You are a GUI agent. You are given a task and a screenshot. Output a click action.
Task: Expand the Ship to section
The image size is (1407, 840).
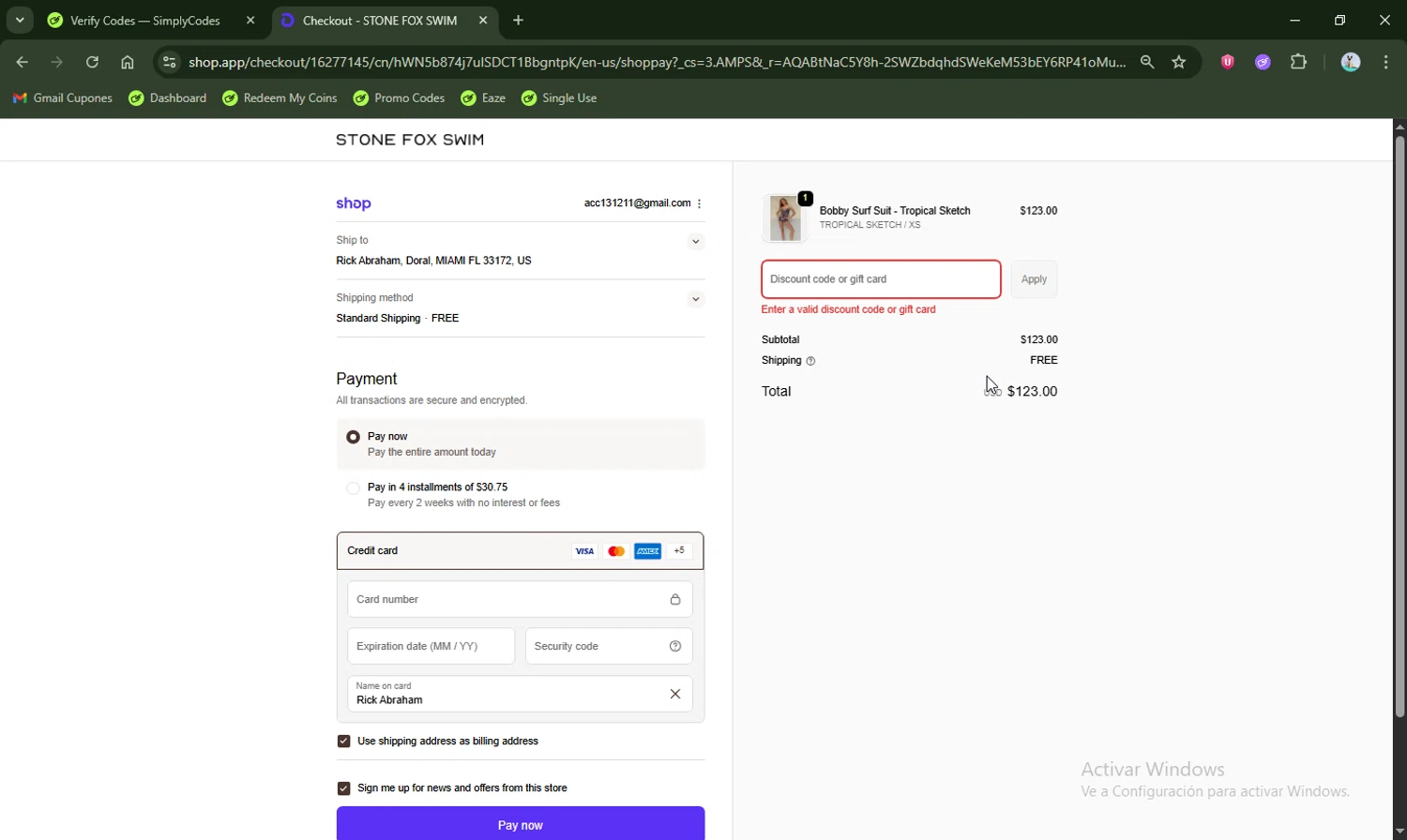(695, 242)
